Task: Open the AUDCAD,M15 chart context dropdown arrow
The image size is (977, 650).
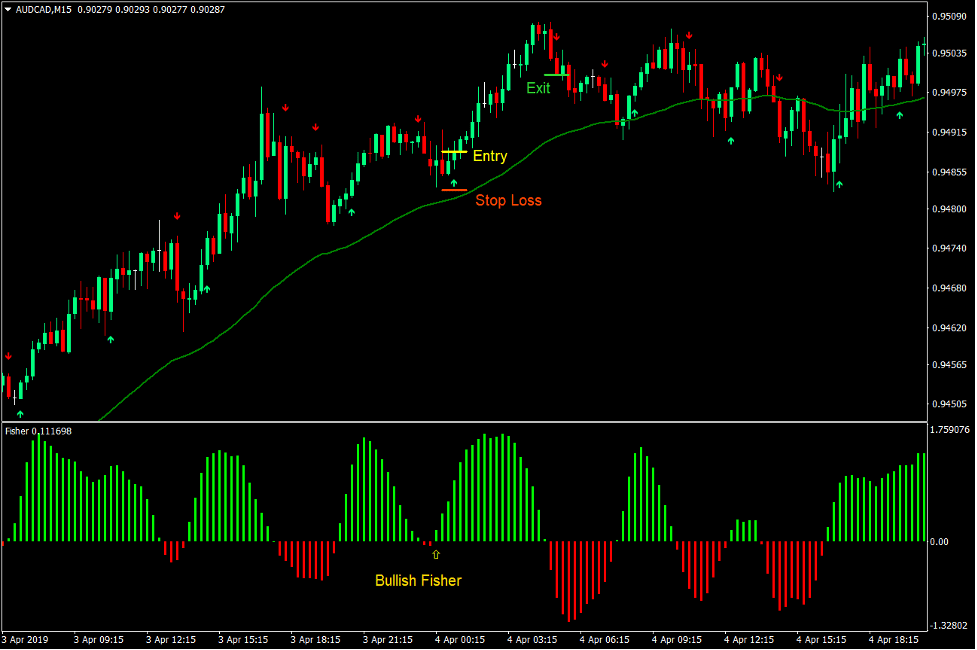Action: 8,7
